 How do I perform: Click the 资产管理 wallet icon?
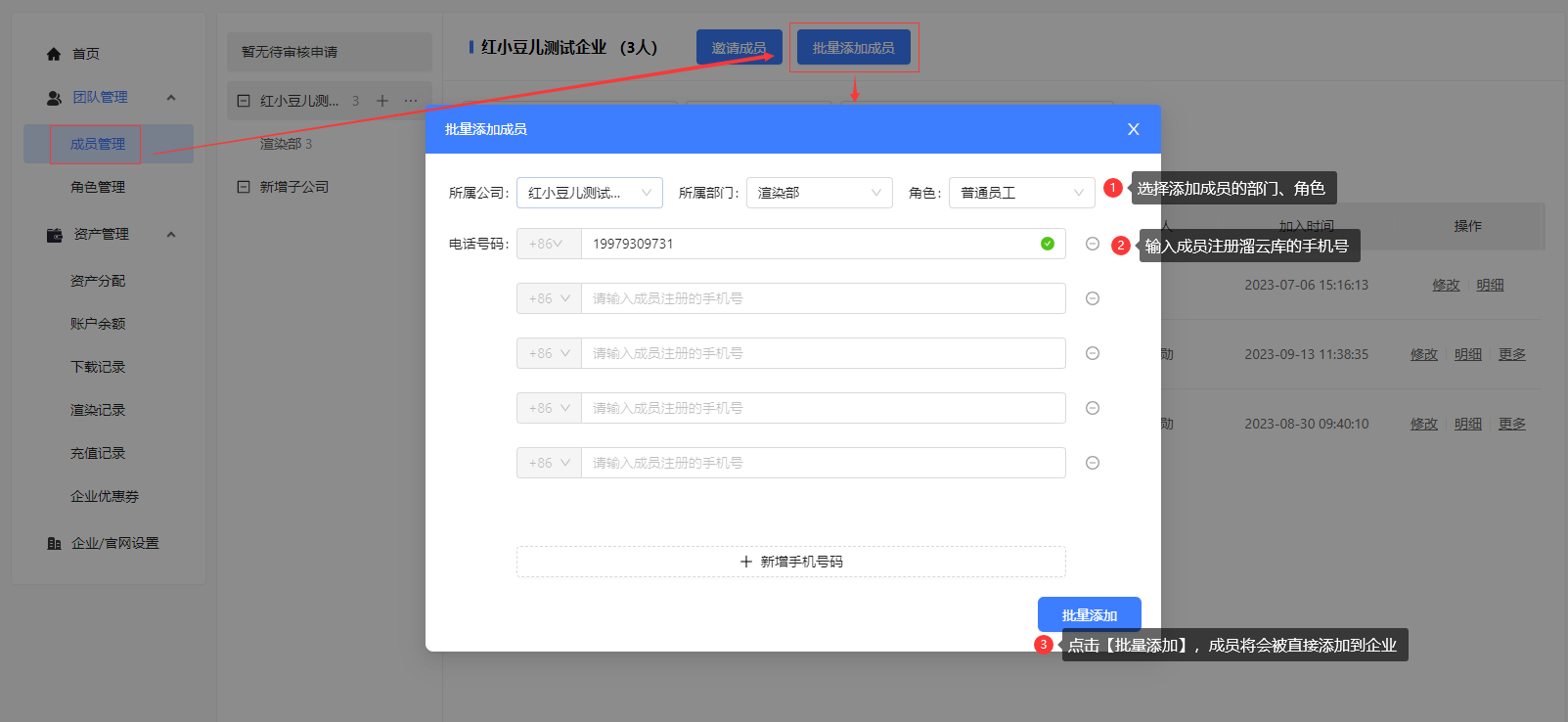pos(55,235)
